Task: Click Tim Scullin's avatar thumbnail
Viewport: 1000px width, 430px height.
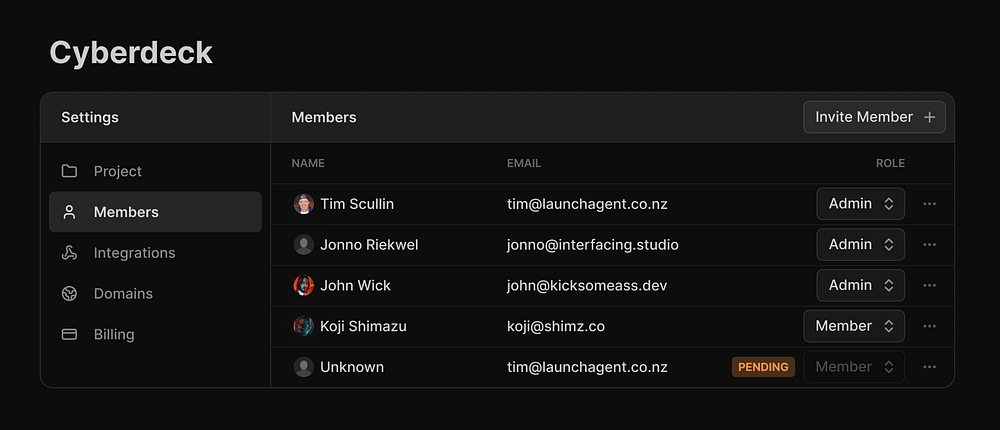Action: (304, 204)
